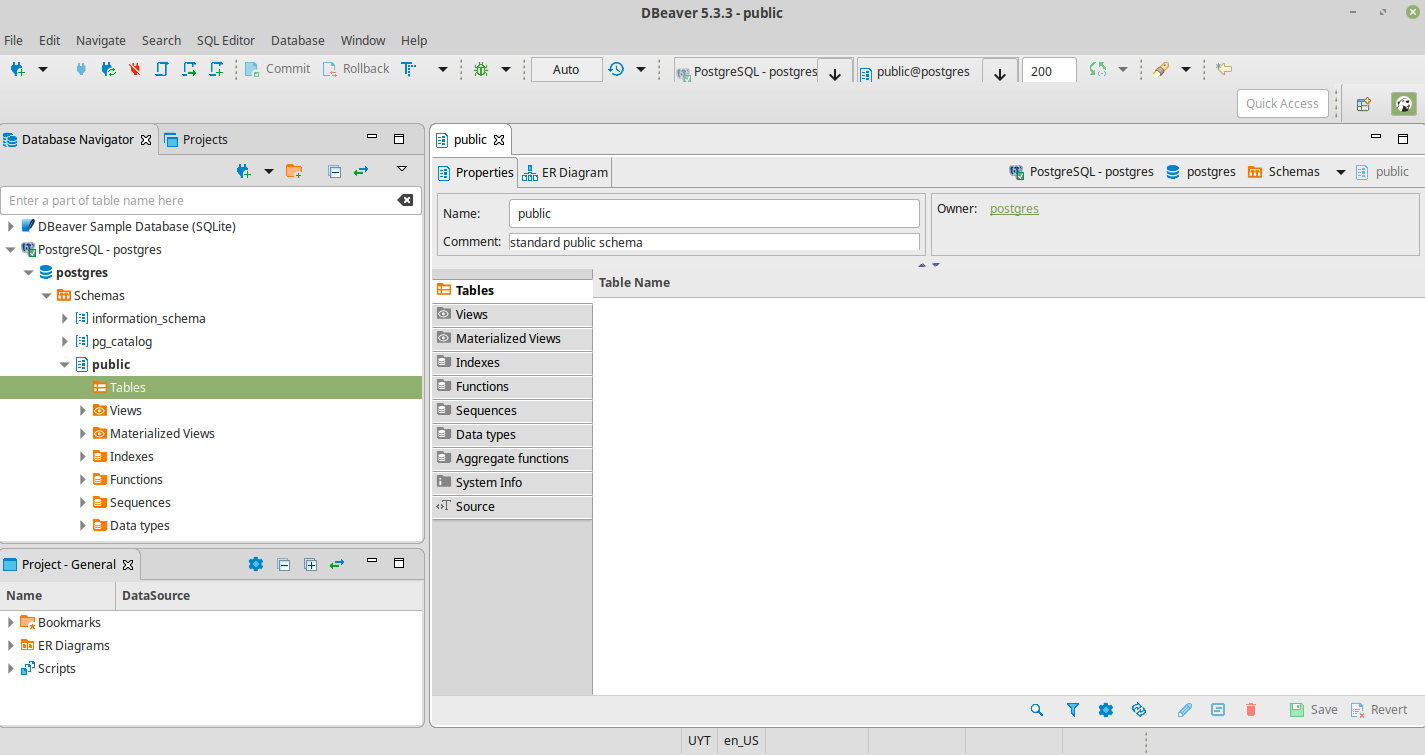Click the yellow back arrow icon in the toolbar
Screen dimensions: 1425x755
click(x=1224, y=69)
